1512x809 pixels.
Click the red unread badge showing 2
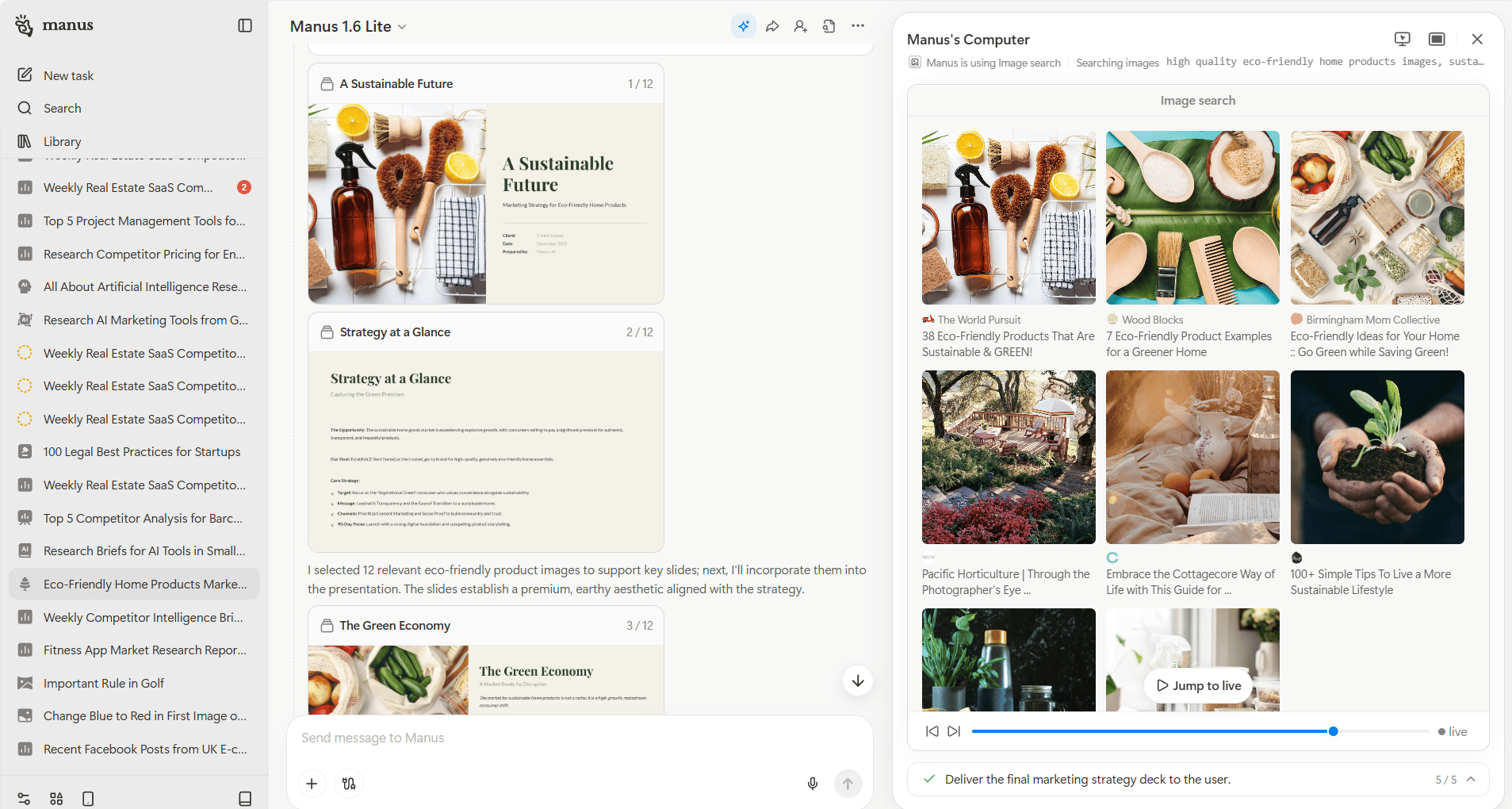(244, 187)
